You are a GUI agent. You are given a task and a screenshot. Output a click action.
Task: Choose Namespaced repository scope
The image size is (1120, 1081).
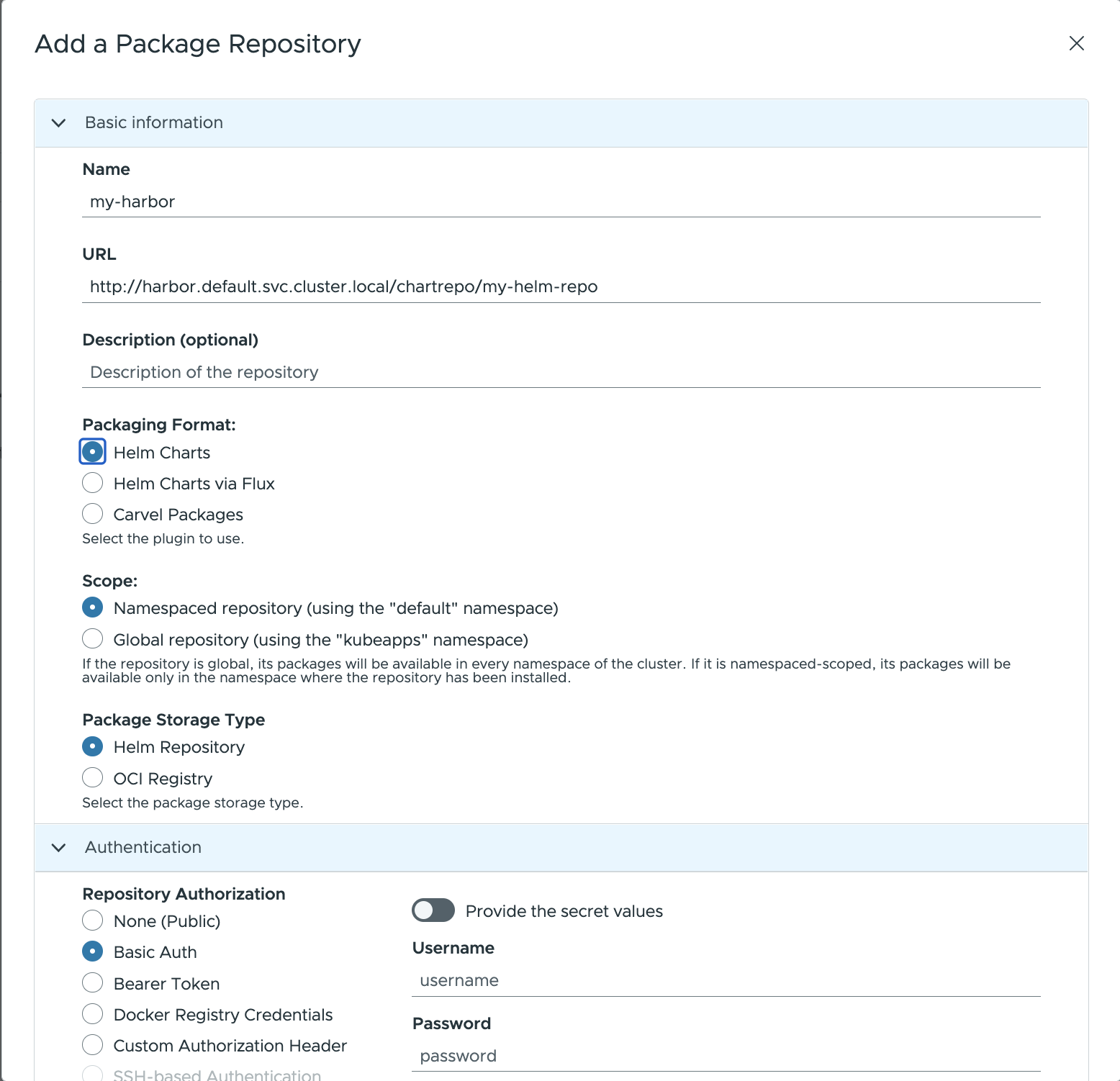point(92,607)
